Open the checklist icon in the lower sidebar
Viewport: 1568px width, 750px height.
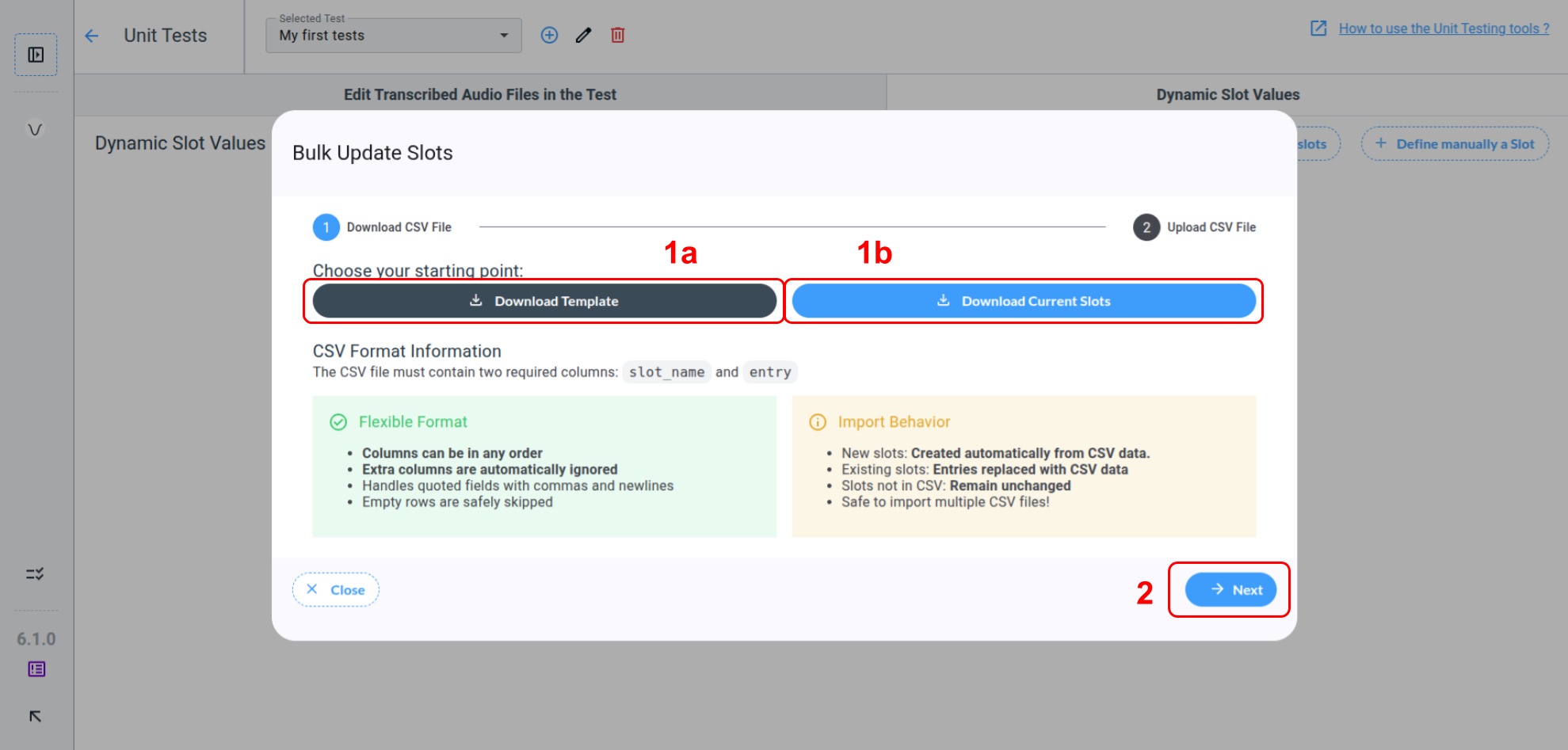(35, 574)
